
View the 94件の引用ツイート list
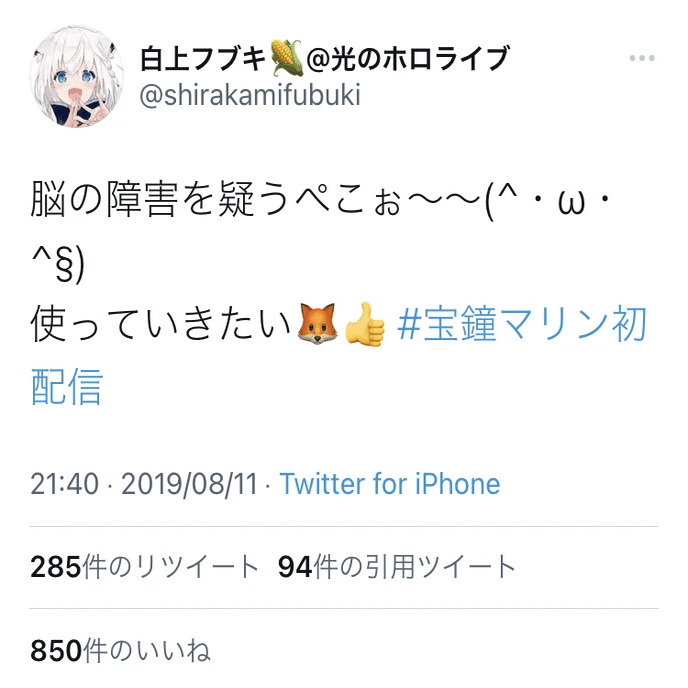tap(397, 566)
